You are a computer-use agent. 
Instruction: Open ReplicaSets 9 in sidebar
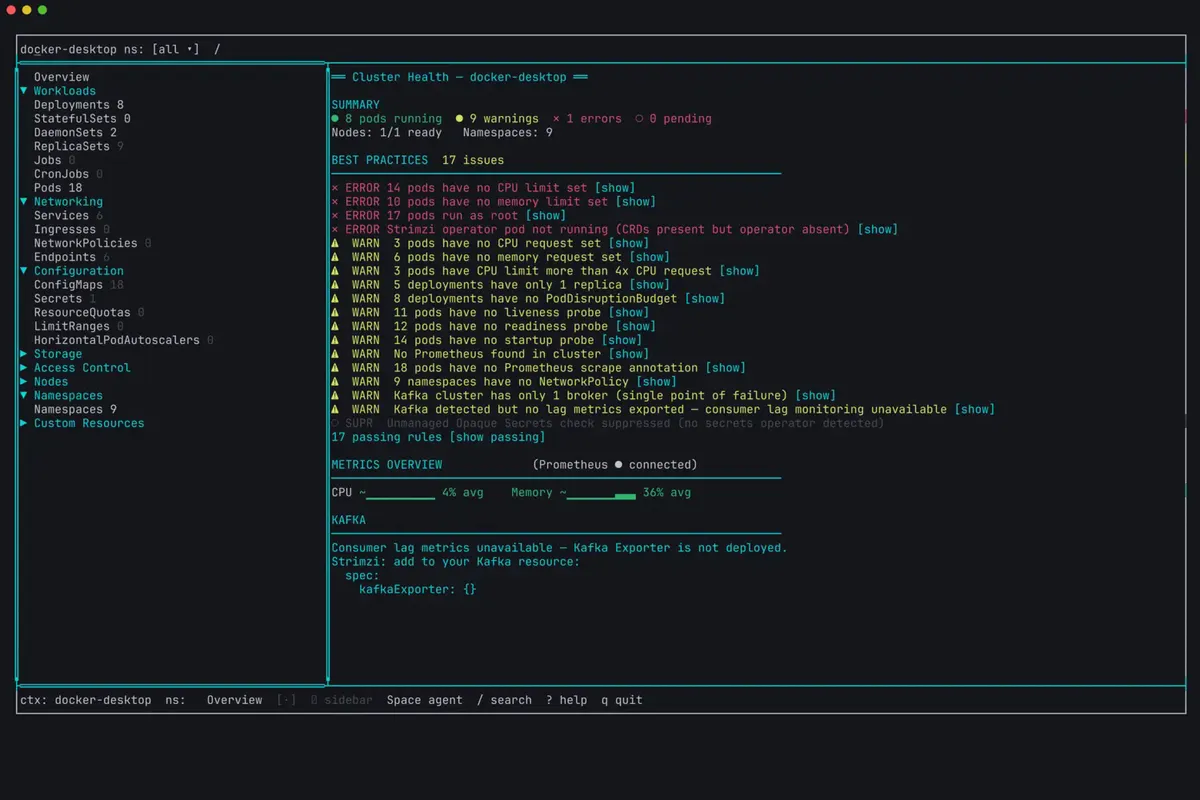tap(79, 147)
